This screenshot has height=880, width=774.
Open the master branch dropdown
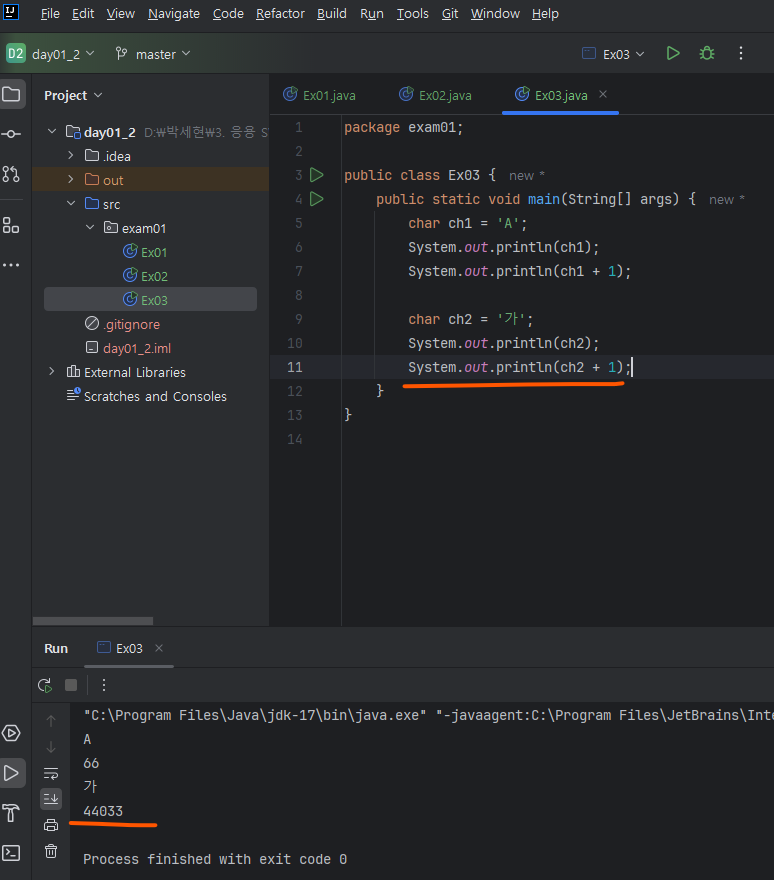(x=153, y=54)
